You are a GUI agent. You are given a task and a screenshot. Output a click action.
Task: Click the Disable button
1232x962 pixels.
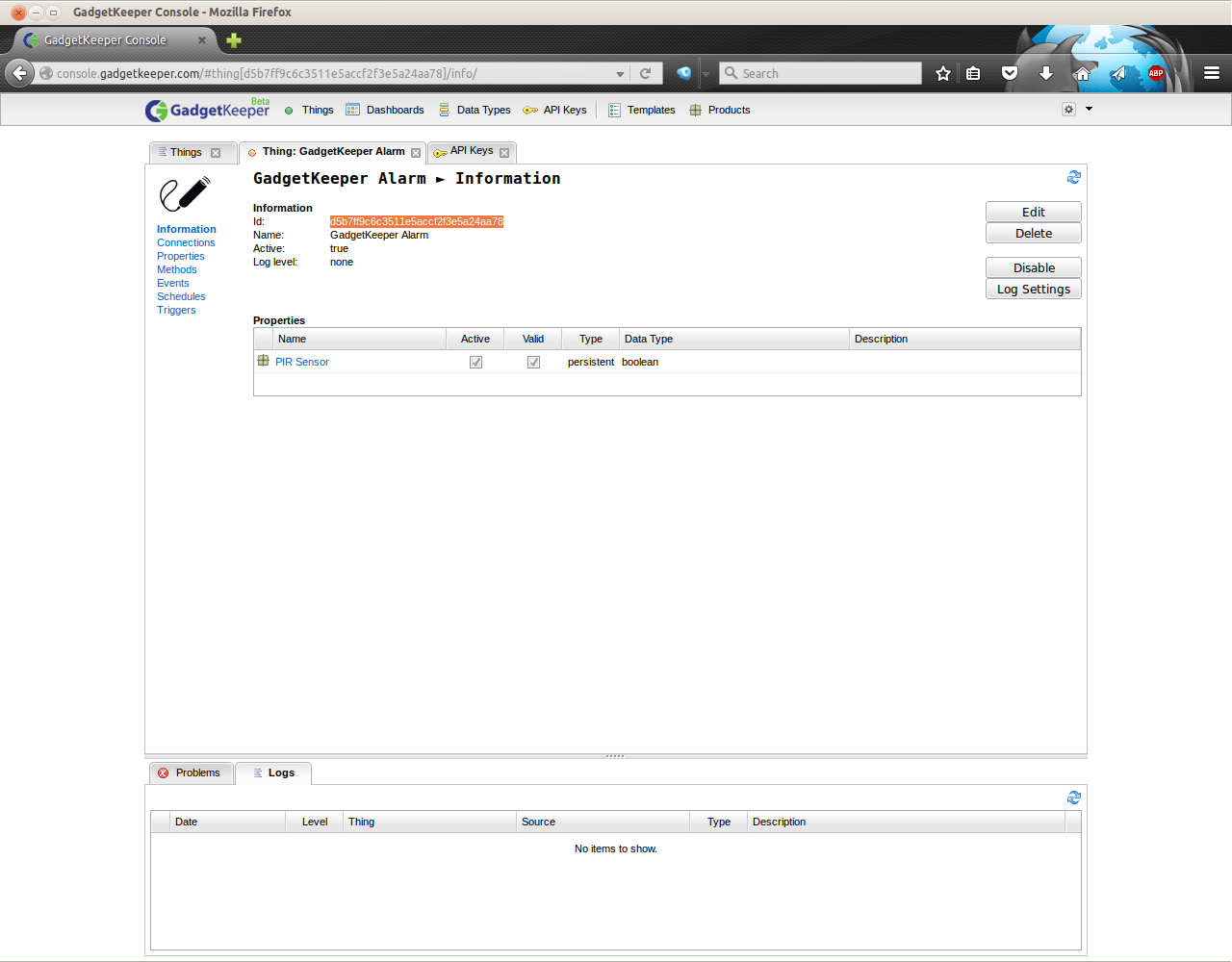click(x=1034, y=267)
